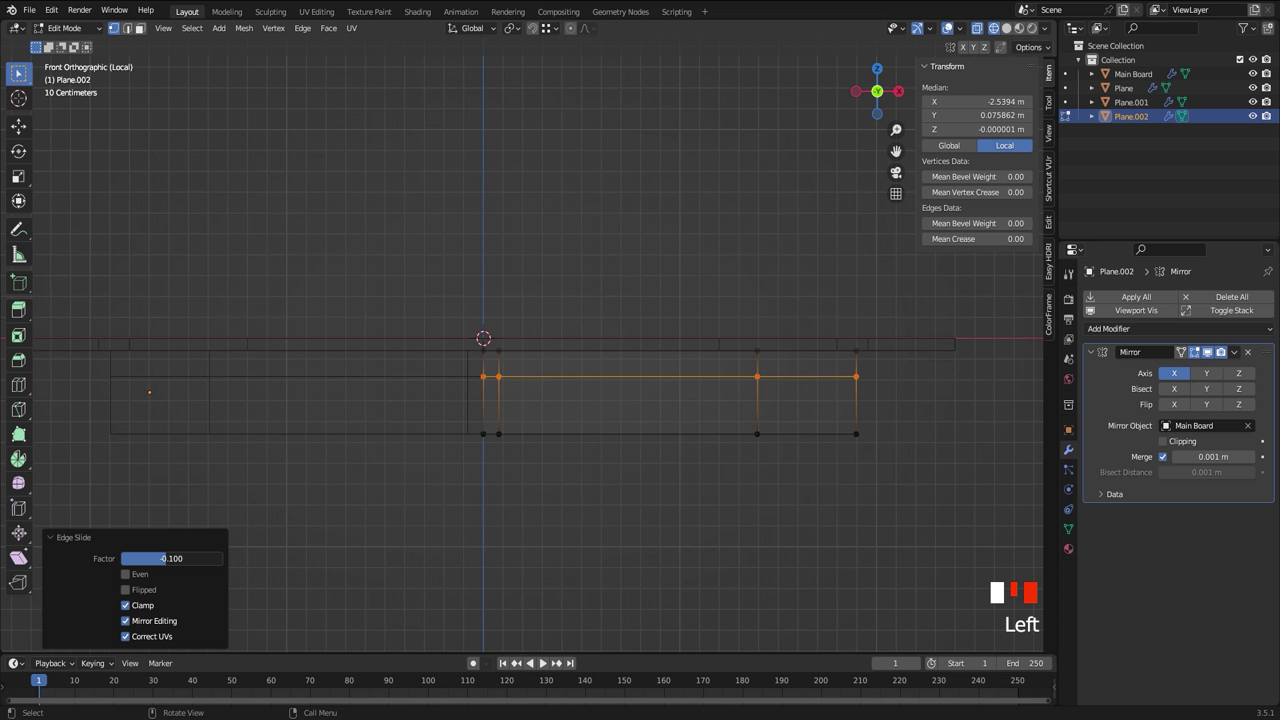
Task: Uncheck Correct UVs checkbox
Action: coord(125,636)
